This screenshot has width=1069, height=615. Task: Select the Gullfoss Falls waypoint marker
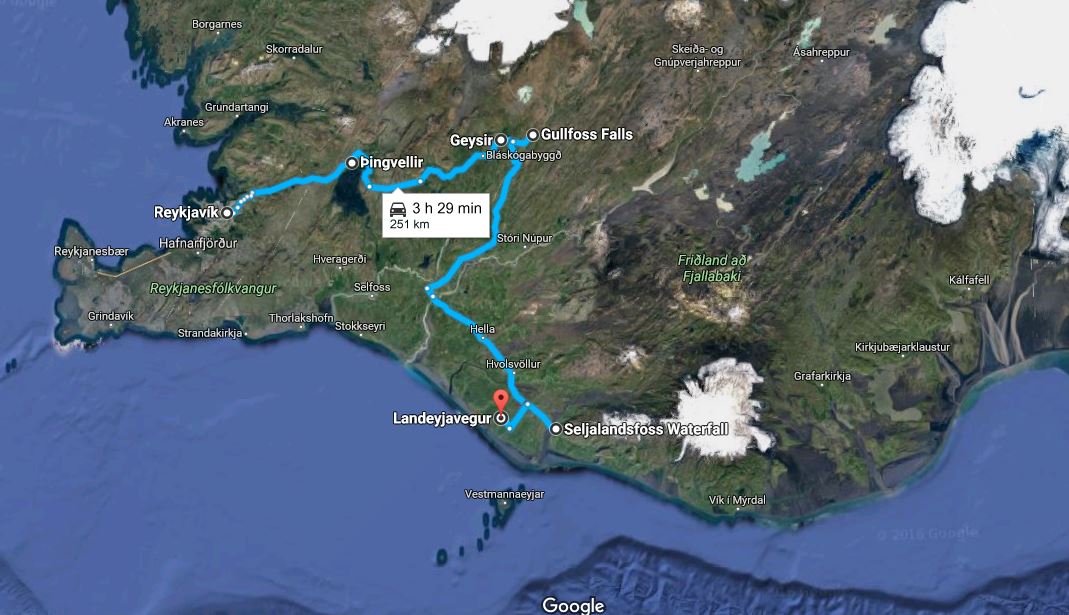[x=532, y=134]
